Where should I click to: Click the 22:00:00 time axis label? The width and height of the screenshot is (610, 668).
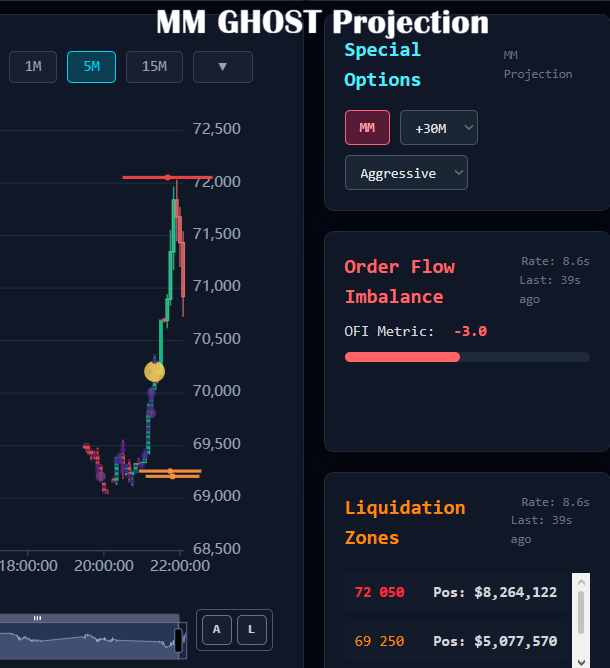pos(180,566)
